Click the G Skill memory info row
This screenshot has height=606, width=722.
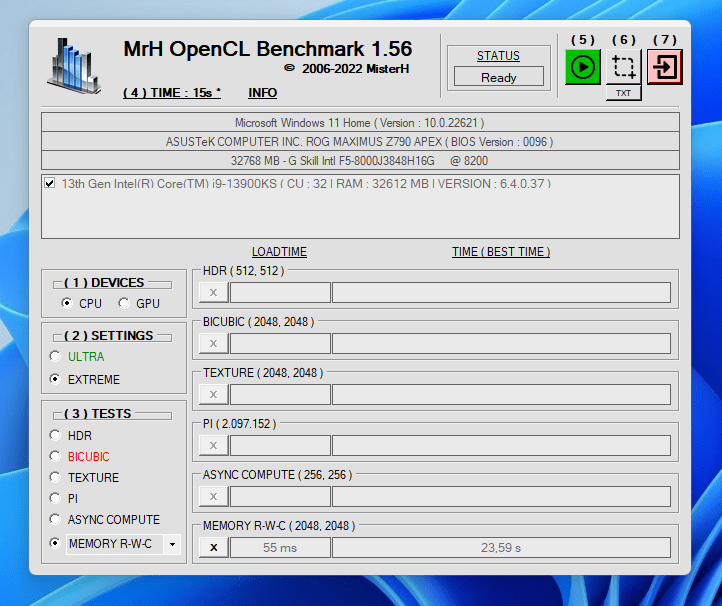tap(360, 161)
